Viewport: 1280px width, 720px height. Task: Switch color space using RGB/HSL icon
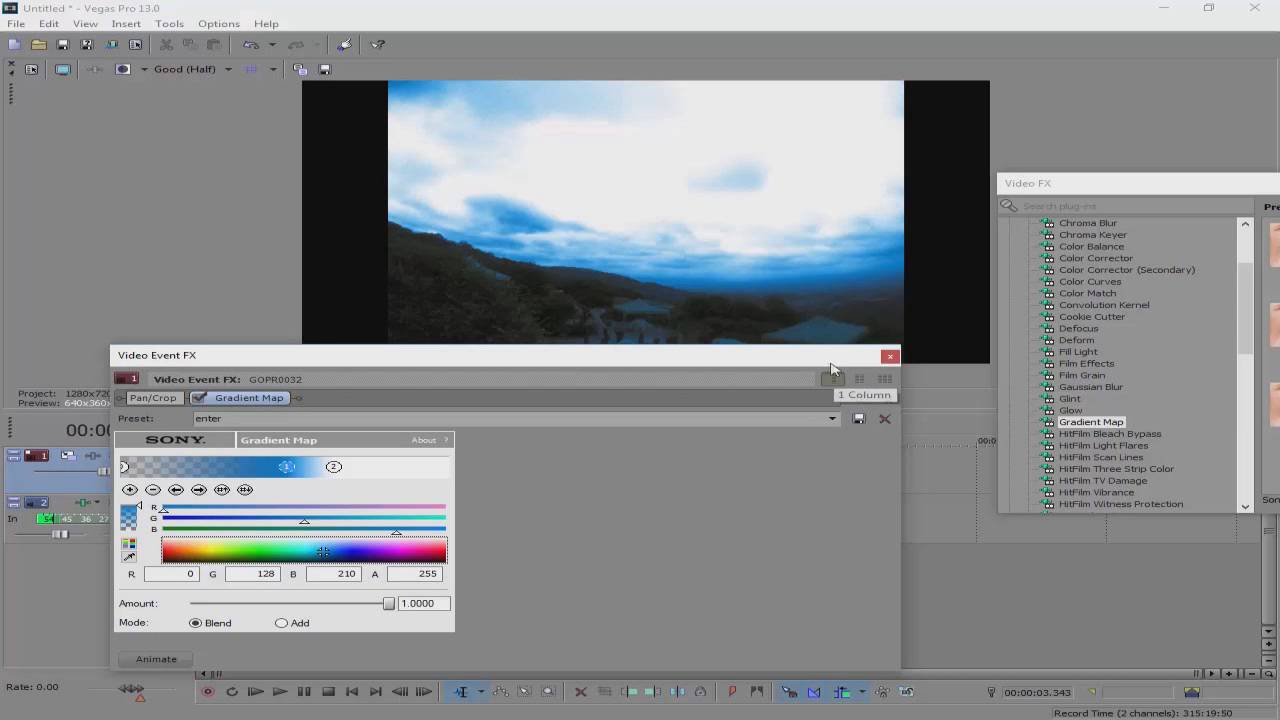coord(129,544)
